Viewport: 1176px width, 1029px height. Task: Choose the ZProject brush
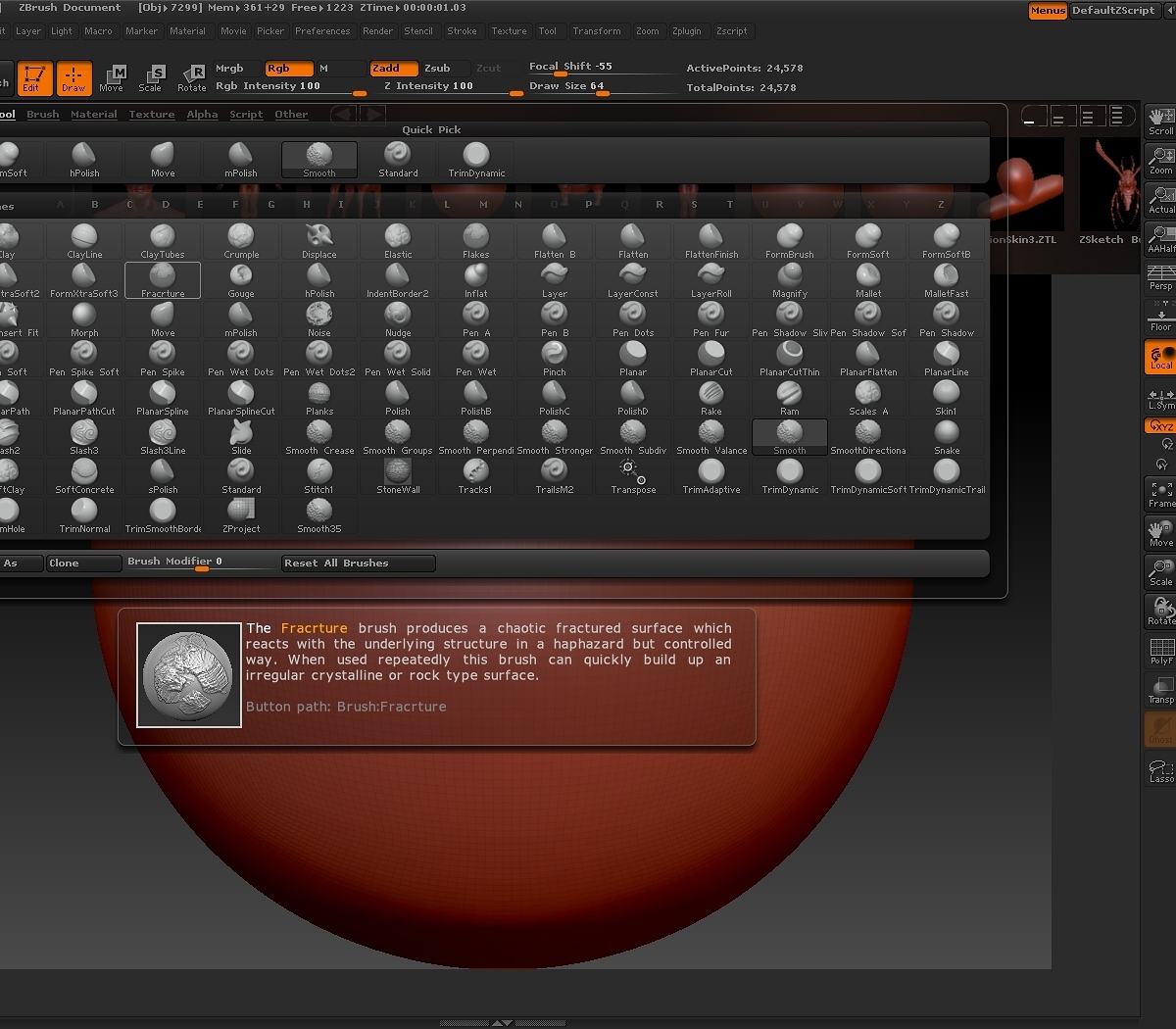click(241, 515)
